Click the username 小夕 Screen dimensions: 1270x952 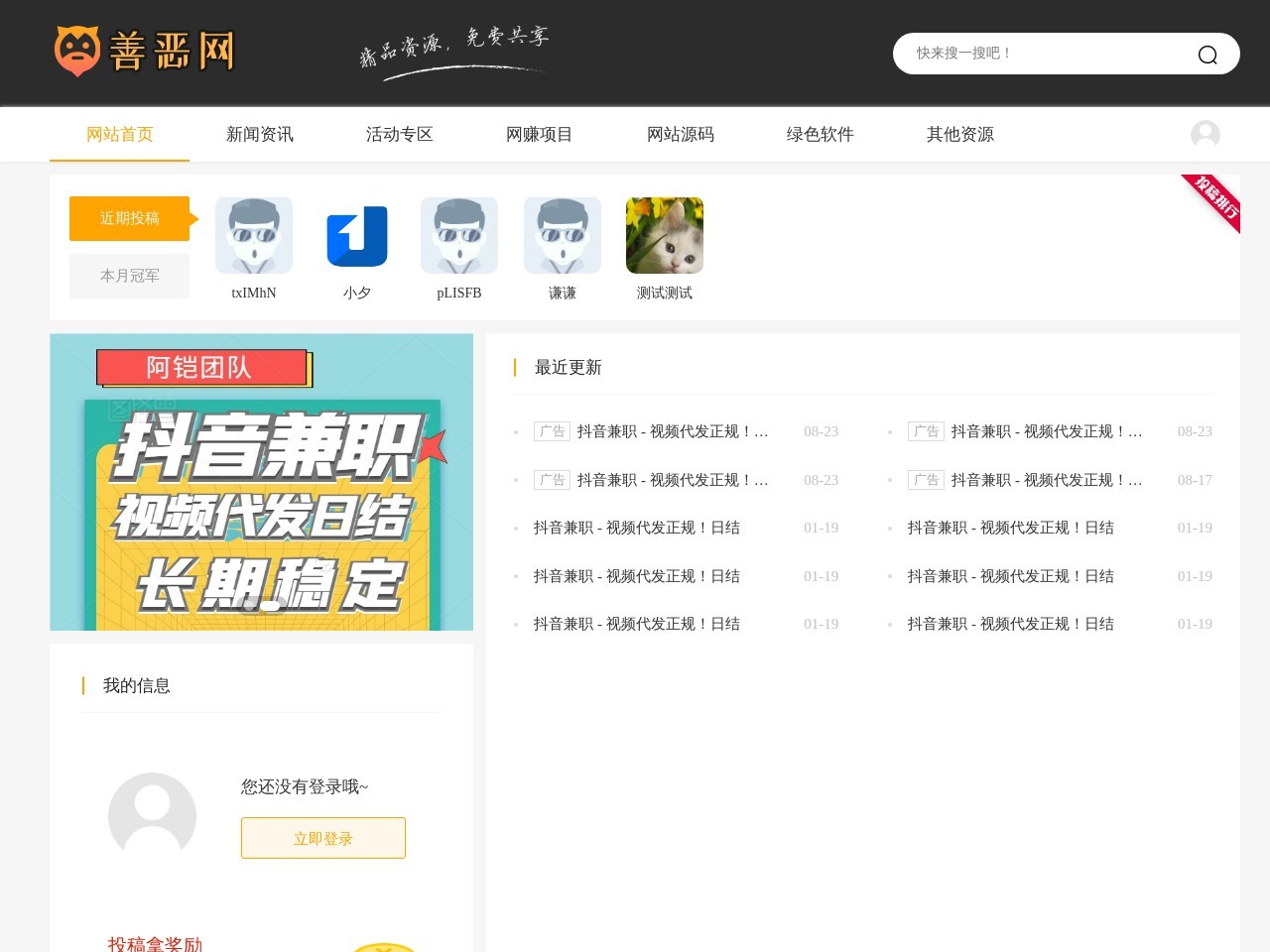coord(357,293)
